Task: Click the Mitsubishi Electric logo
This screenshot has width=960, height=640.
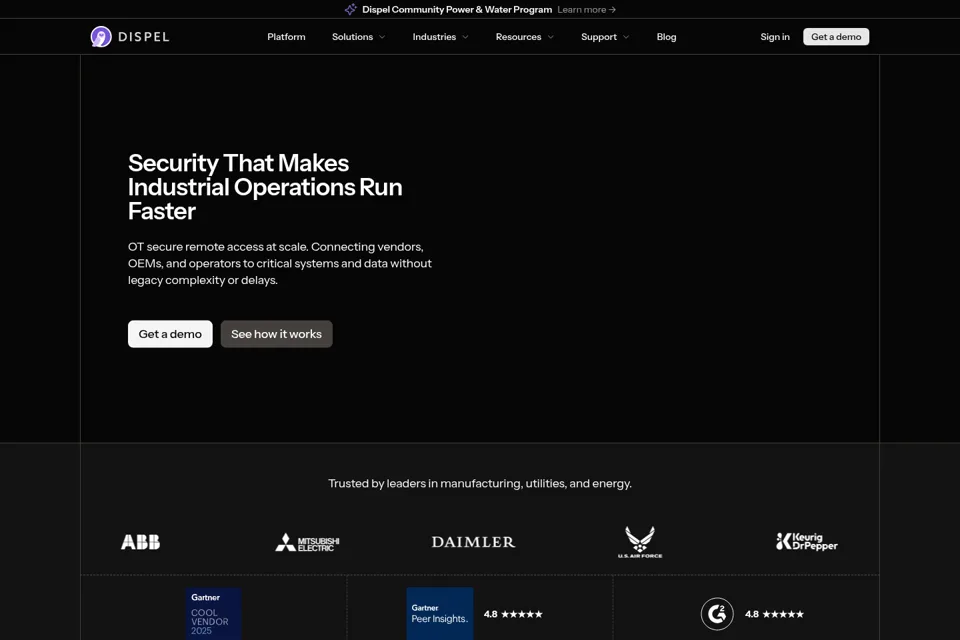Action: (x=307, y=542)
